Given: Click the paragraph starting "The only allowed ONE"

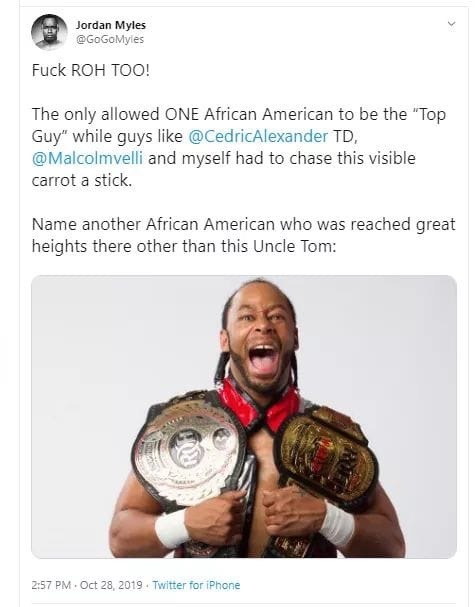Looking at the screenshot, I should [x=239, y=147].
